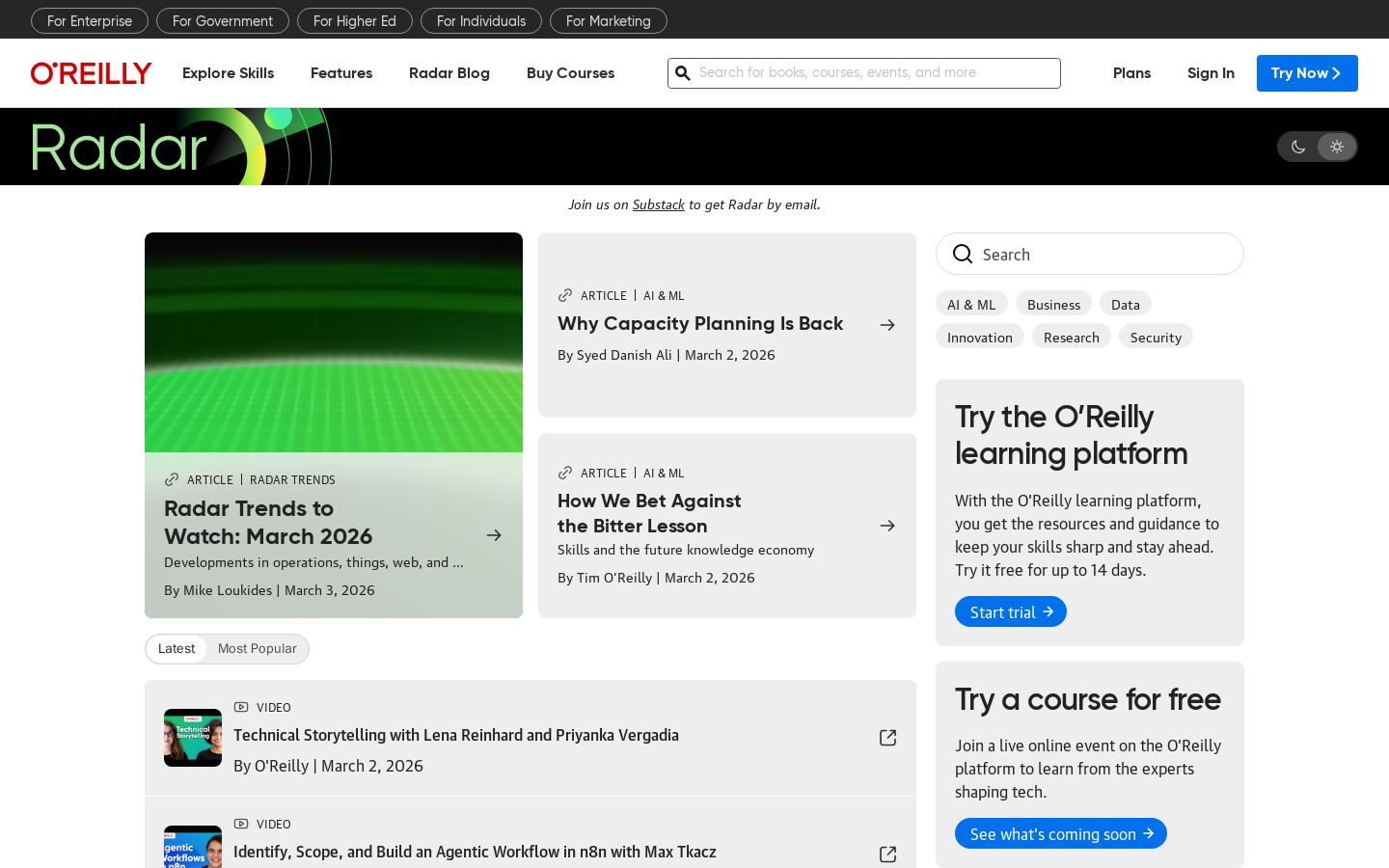The width and height of the screenshot is (1389, 868).
Task: Open external link icon for Technical Storytelling video
Action: click(888, 738)
